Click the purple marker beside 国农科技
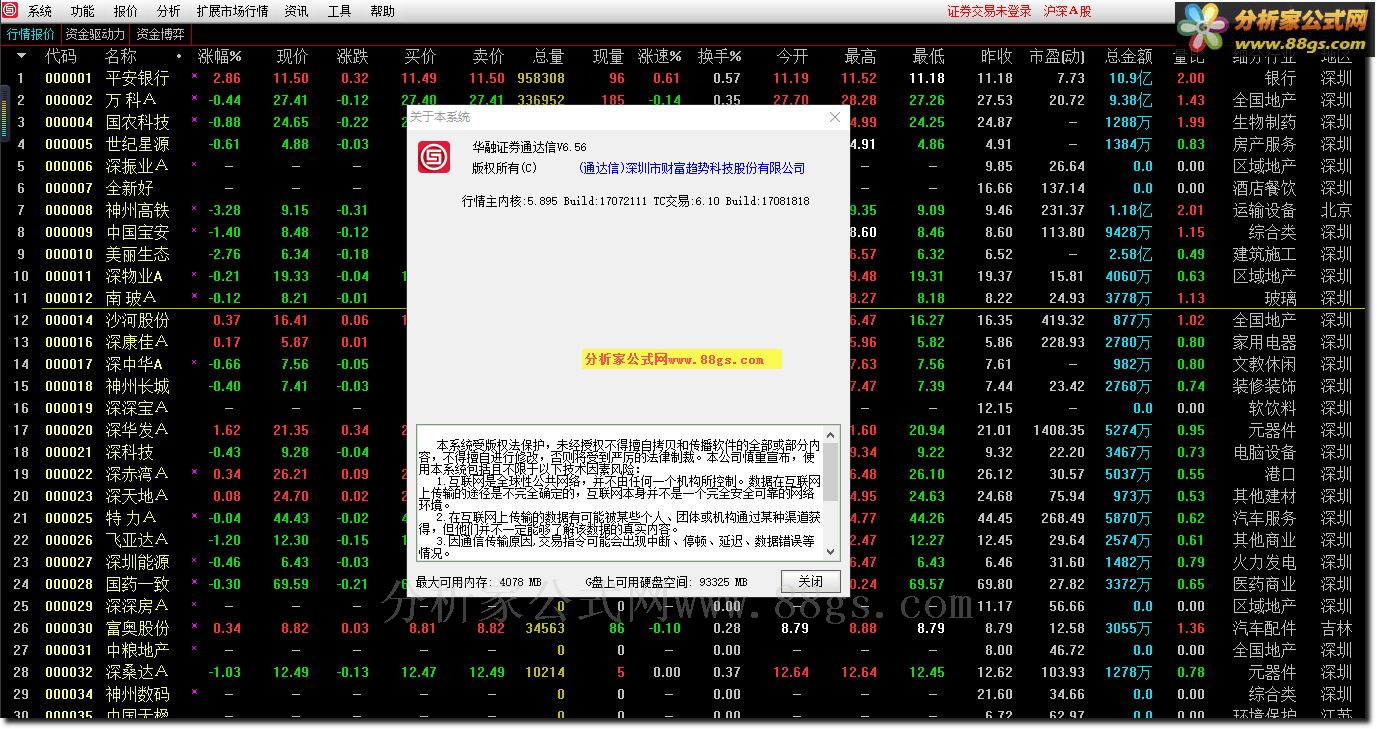1377x729 pixels. (194, 121)
